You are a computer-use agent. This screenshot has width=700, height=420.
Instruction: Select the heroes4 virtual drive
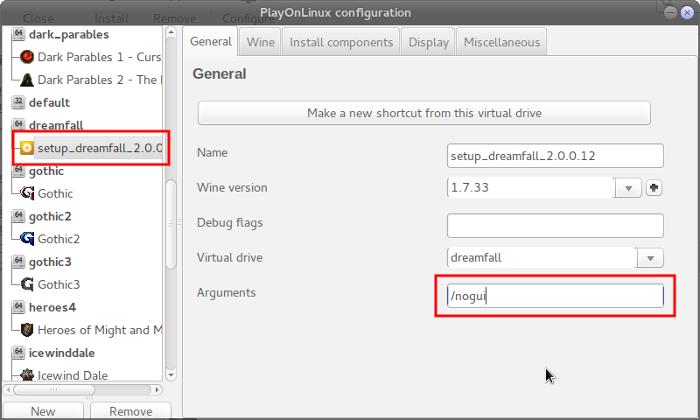coord(52,308)
